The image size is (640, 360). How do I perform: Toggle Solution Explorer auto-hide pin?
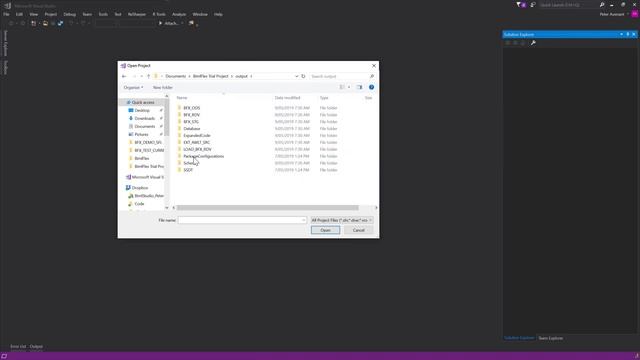(628, 34)
